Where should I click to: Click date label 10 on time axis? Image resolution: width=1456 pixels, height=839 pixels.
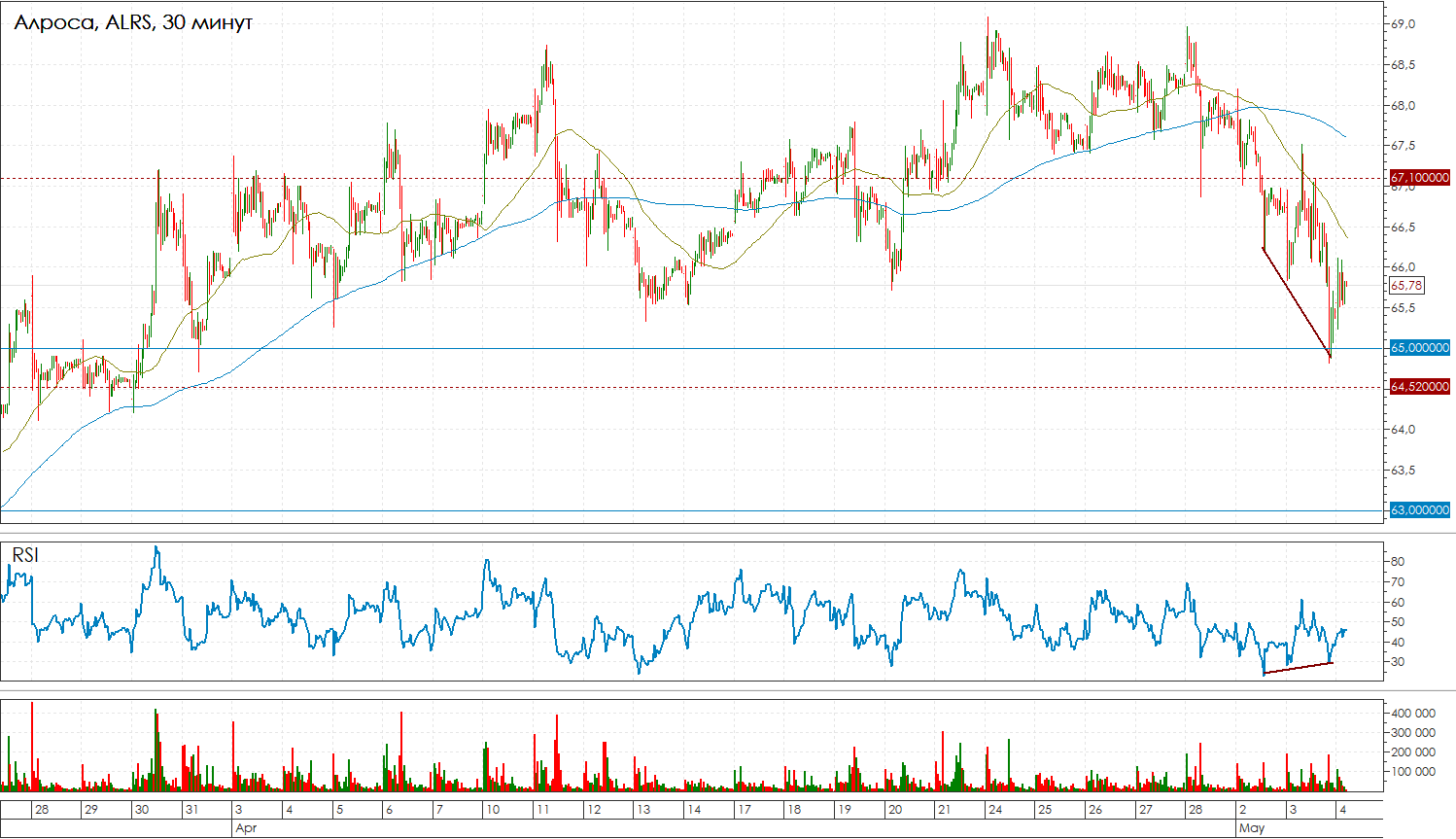(x=493, y=809)
